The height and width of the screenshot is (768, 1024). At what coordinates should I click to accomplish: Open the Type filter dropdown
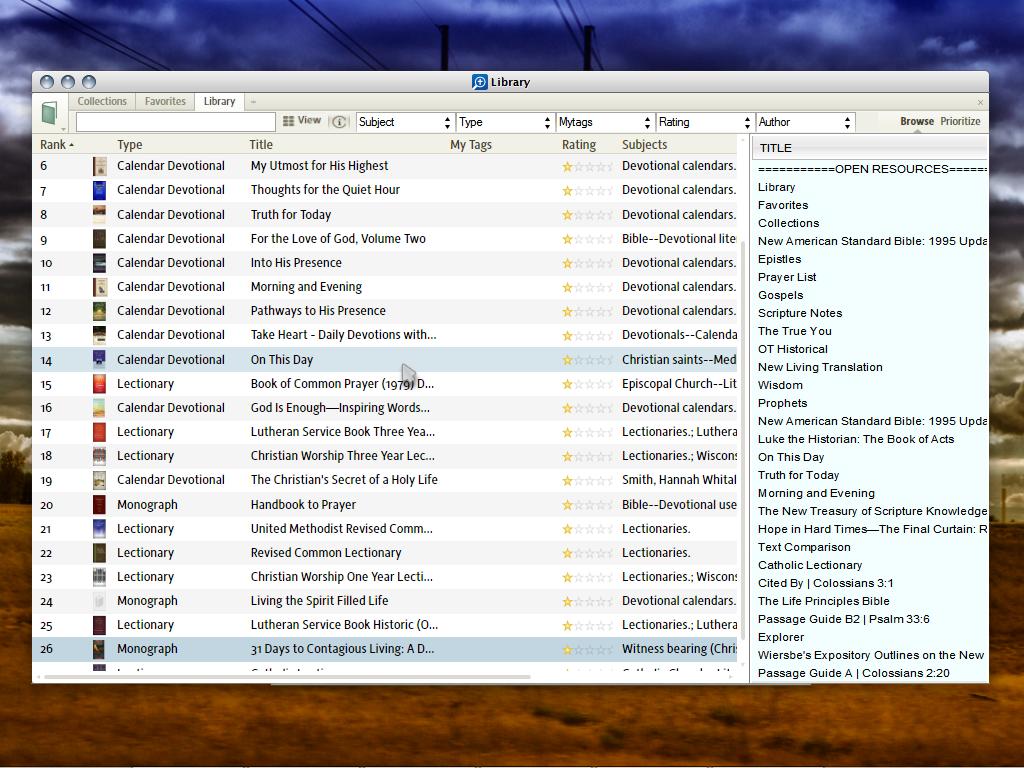(504, 122)
